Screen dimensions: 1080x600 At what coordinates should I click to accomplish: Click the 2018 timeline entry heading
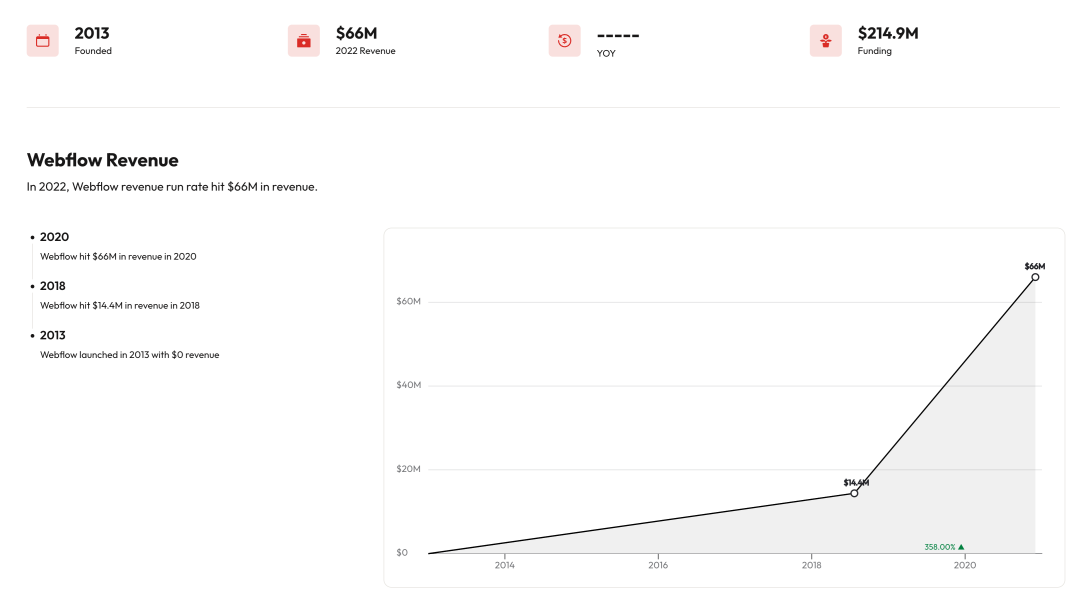point(53,286)
